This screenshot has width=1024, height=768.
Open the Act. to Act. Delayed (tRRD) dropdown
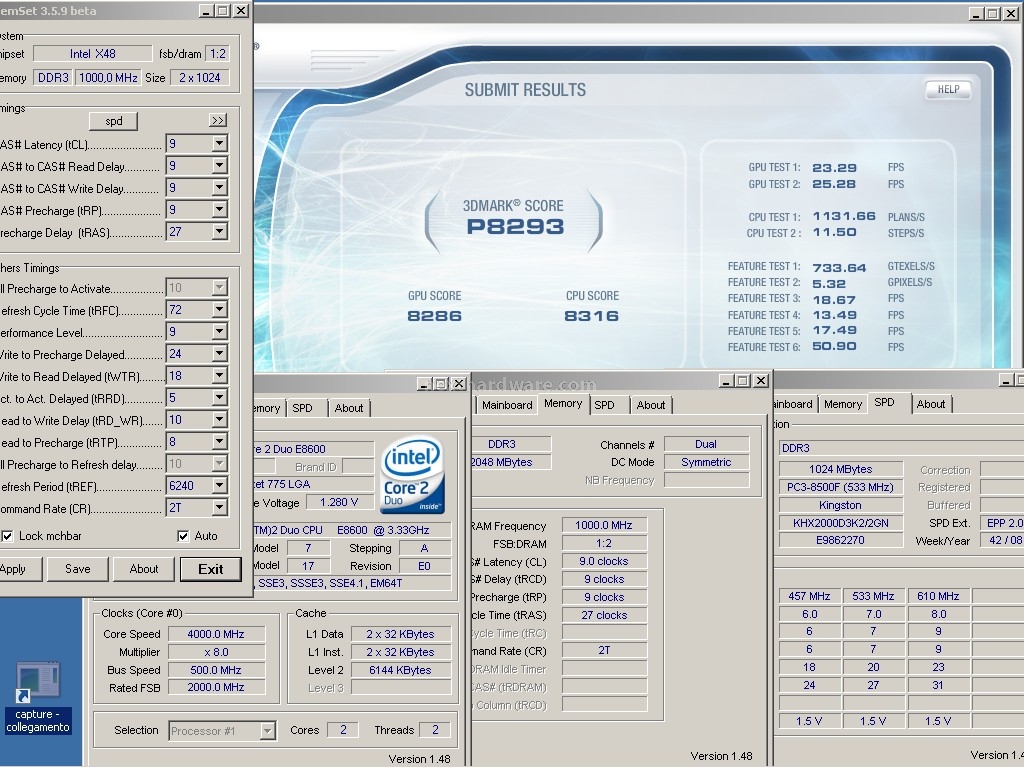tap(219, 398)
